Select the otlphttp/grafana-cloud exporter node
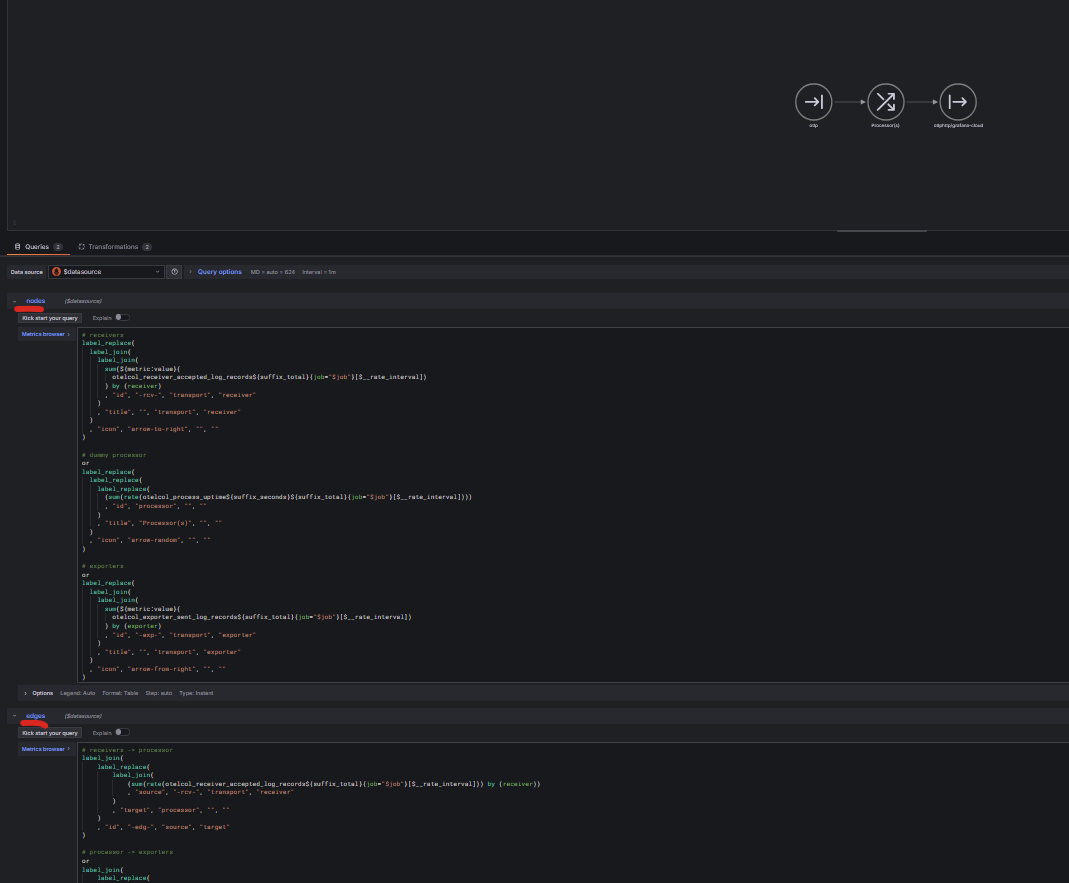This screenshot has height=883, width=1069. coord(957,101)
